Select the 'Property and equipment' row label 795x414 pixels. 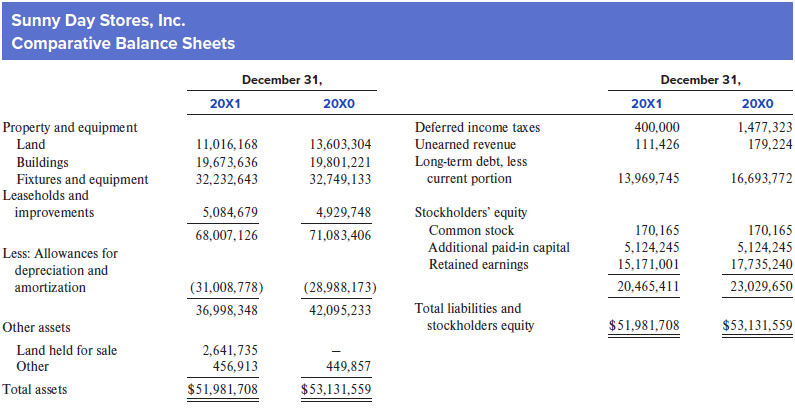[70, 127]
